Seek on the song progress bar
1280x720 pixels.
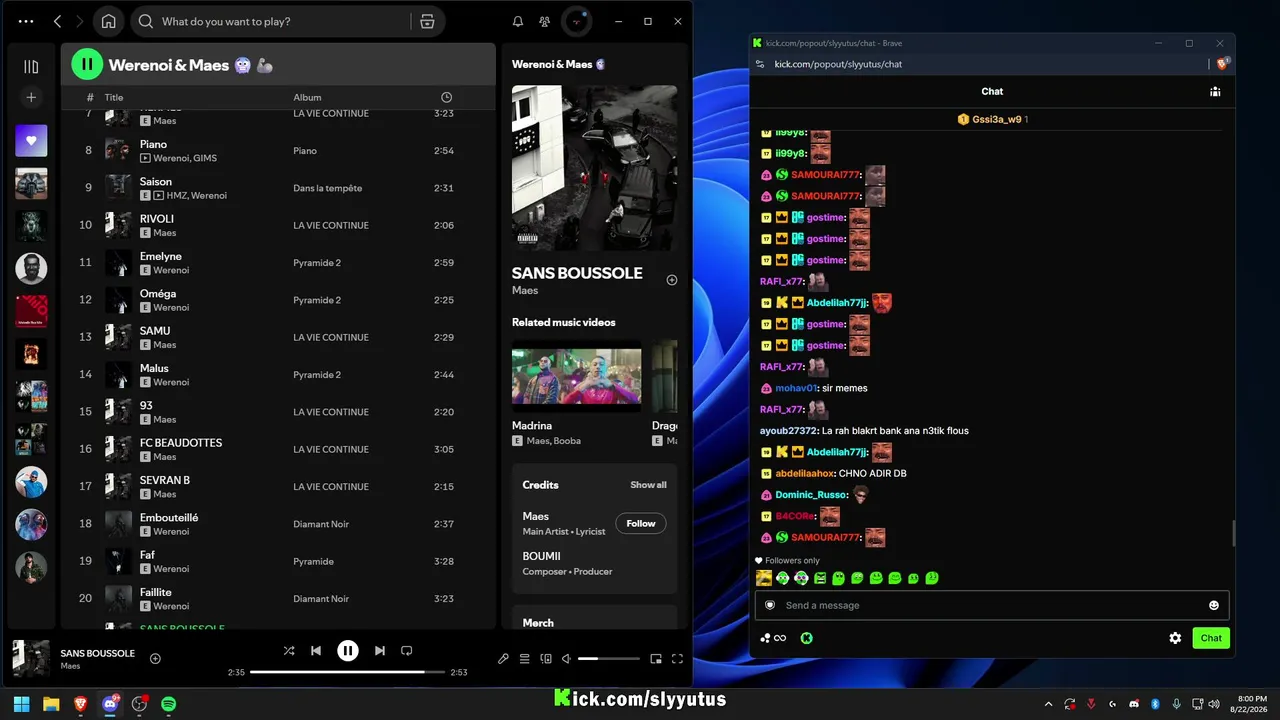(x=347, y=672)
